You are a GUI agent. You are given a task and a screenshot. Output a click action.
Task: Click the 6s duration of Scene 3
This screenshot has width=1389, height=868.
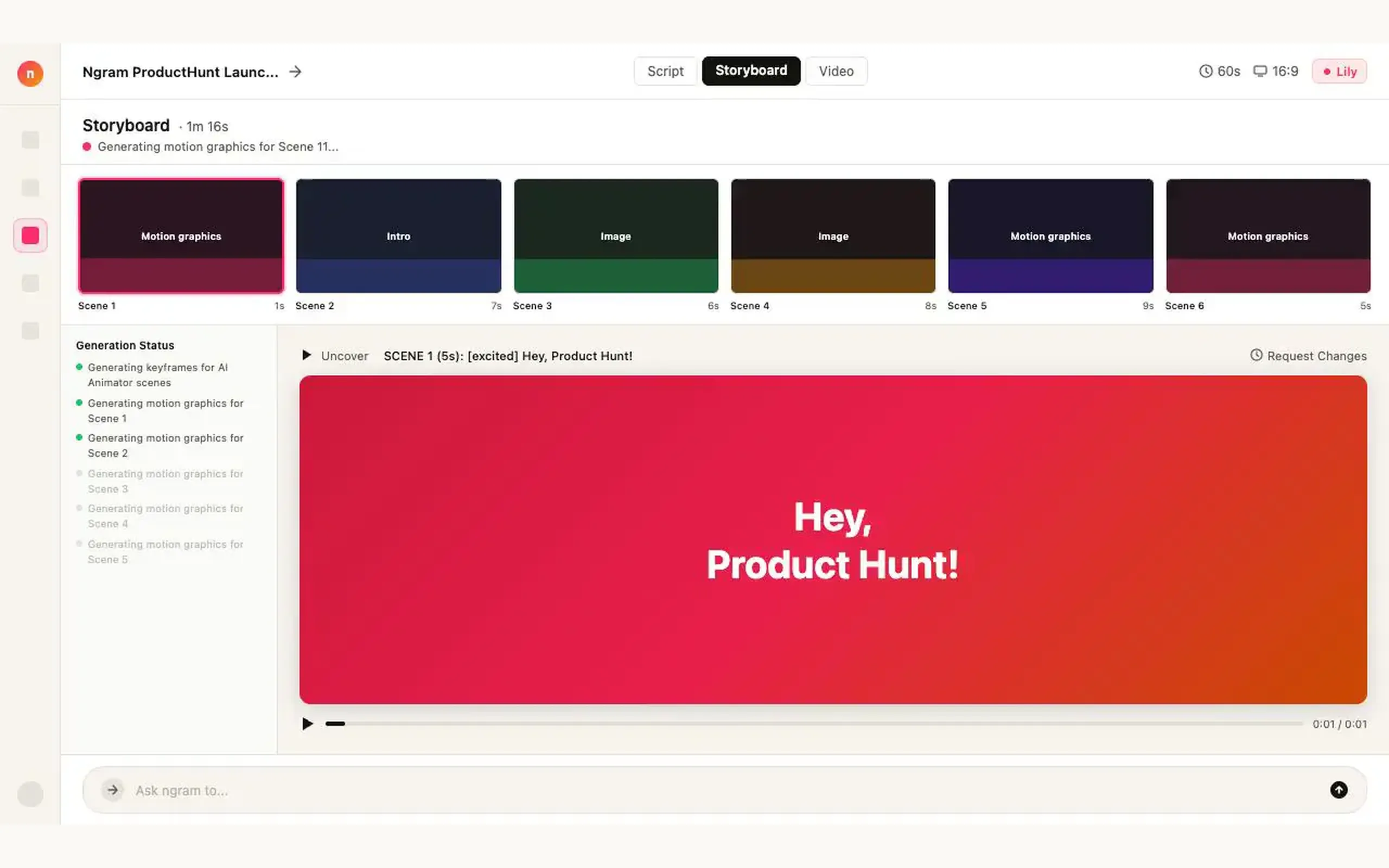click(x=713, y=306)
